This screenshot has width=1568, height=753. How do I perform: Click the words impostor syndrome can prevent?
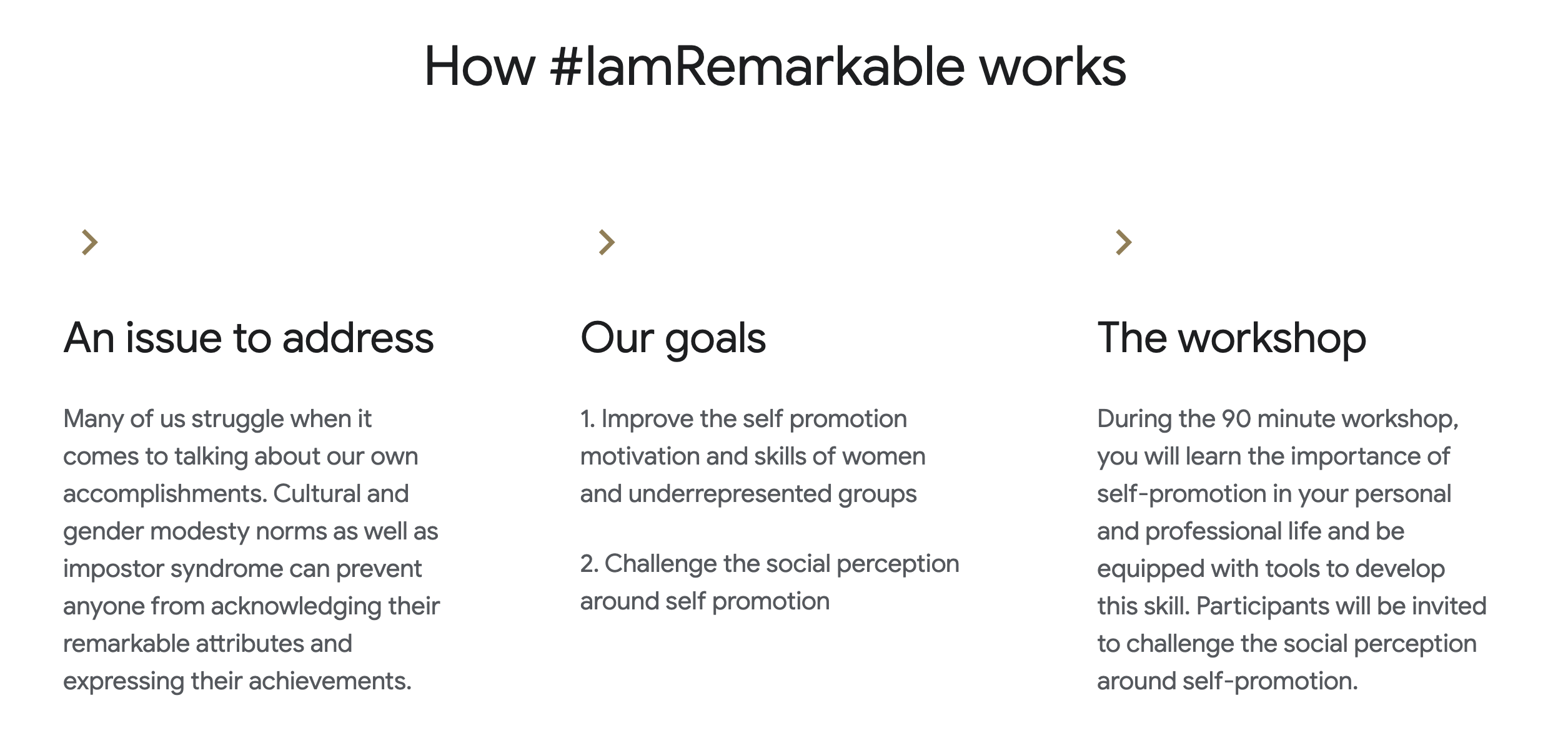pos(242,569)
